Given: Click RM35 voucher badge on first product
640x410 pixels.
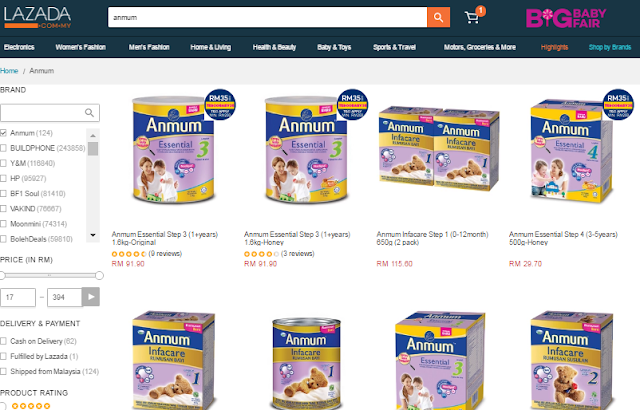Looking at the screenshot, I should pos(220,104).
